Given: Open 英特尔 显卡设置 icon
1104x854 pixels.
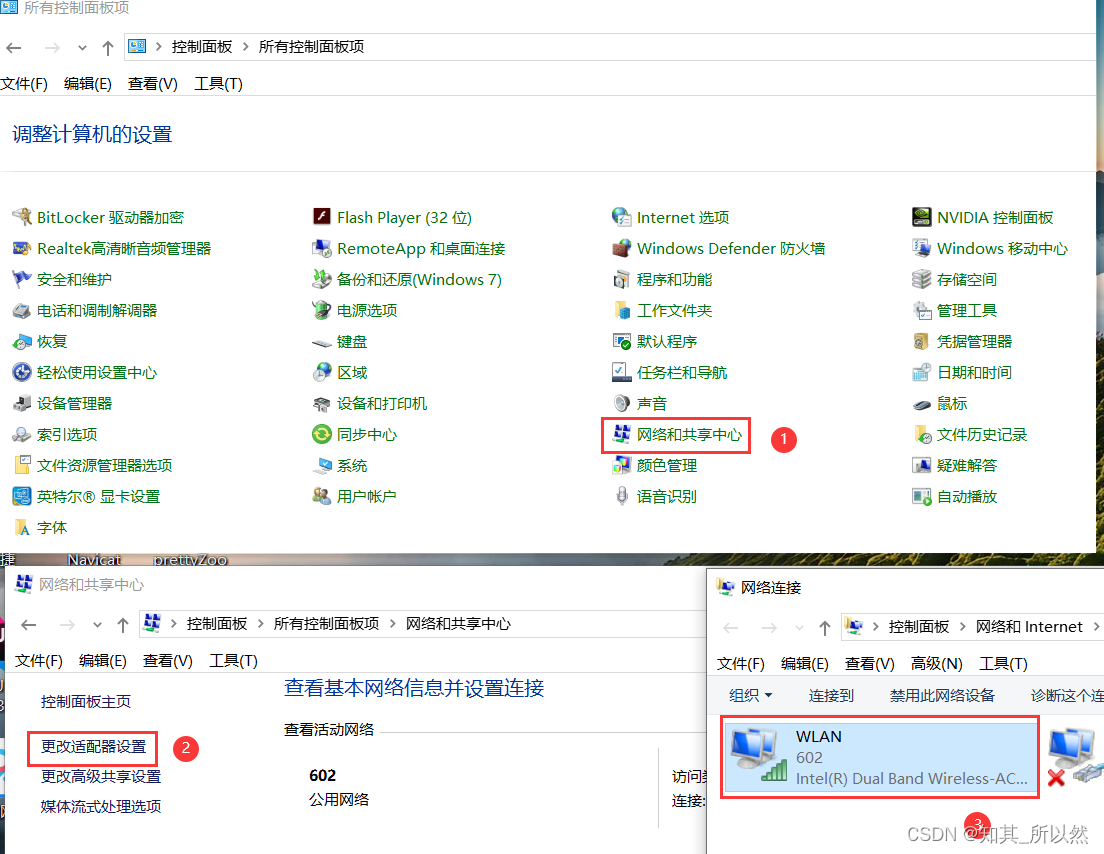Looking at the screenshot, I should tap(22, 496).
